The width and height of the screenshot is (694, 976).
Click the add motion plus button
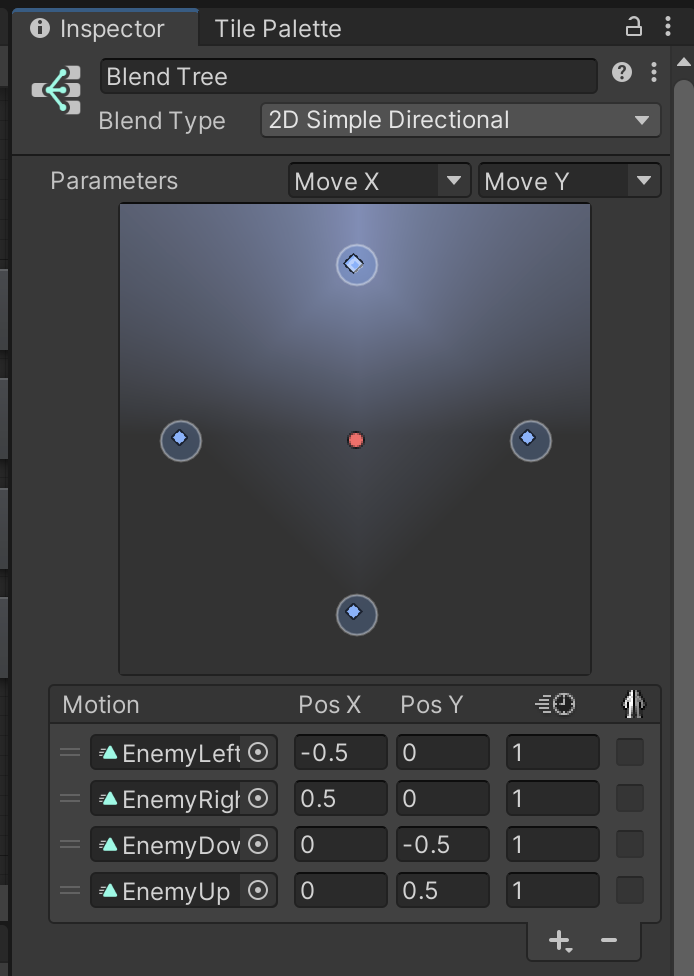(560, 941)
